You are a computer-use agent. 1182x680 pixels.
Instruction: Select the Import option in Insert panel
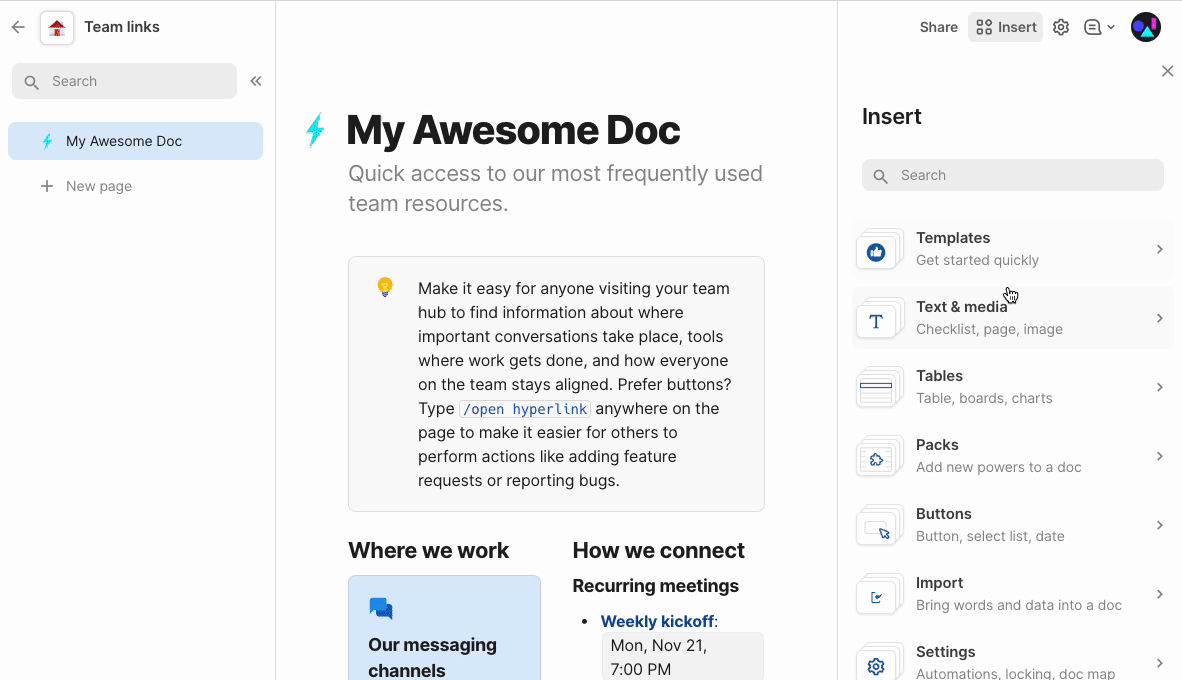[1012, 594]
